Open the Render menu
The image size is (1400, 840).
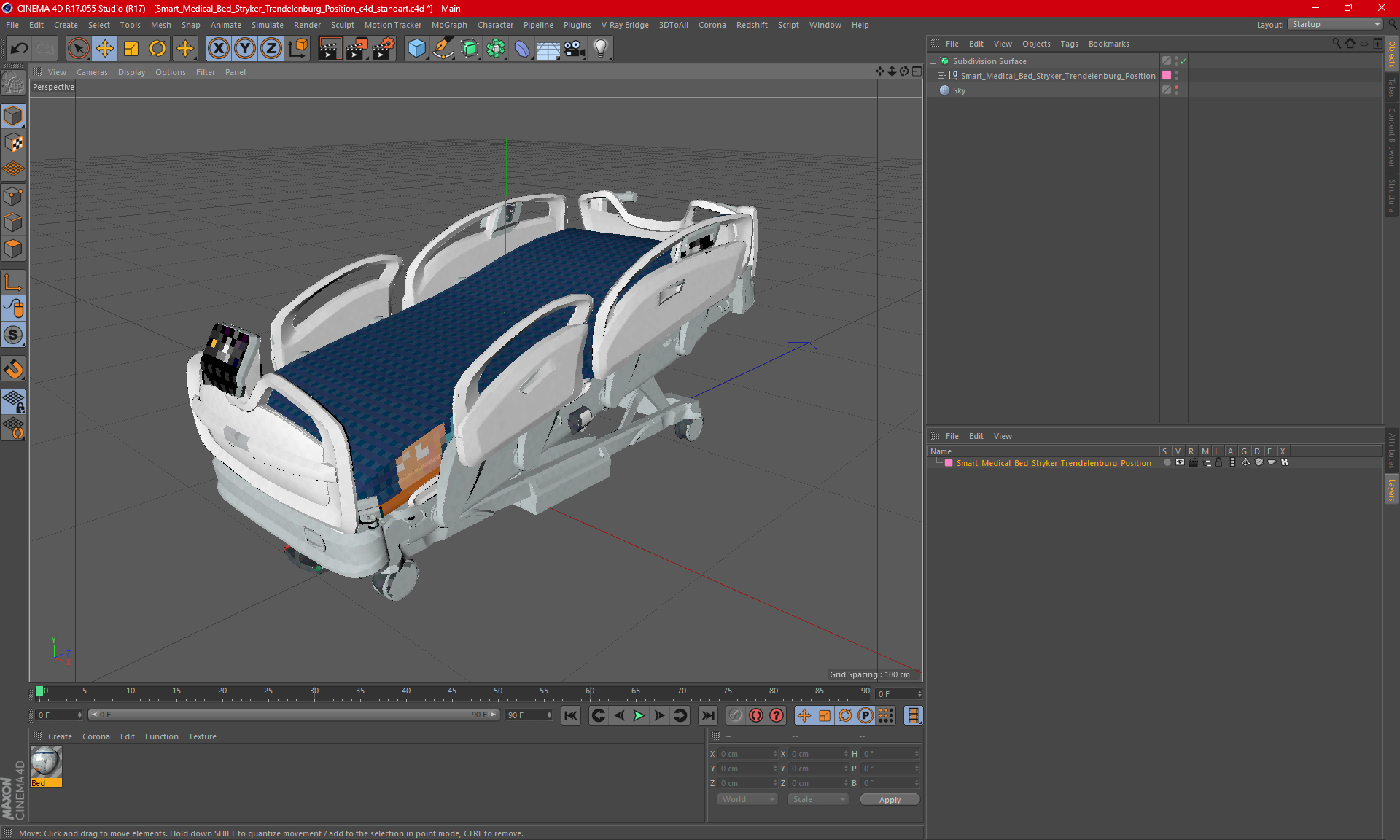pos(307,25)
